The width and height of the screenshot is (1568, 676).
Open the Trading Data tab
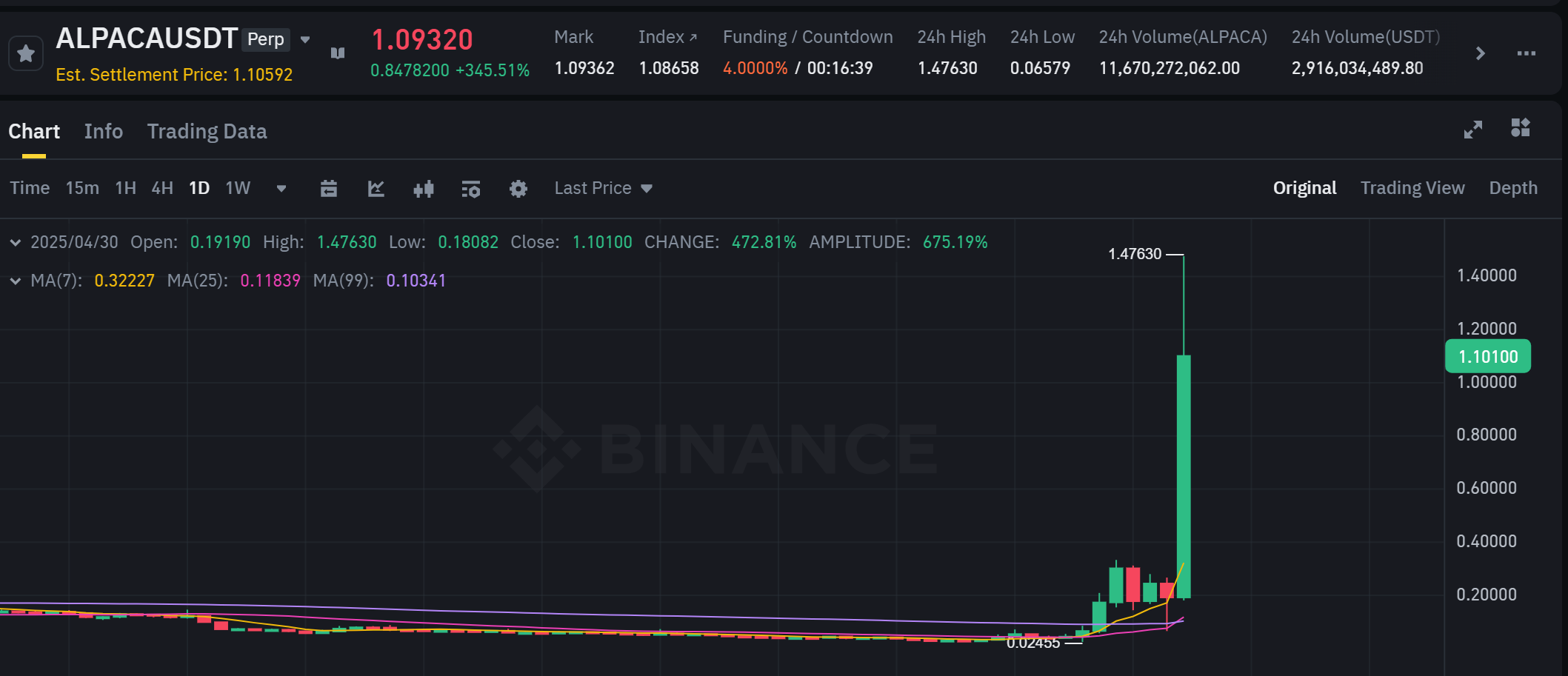pyautogui.click(x=207, y=132)
